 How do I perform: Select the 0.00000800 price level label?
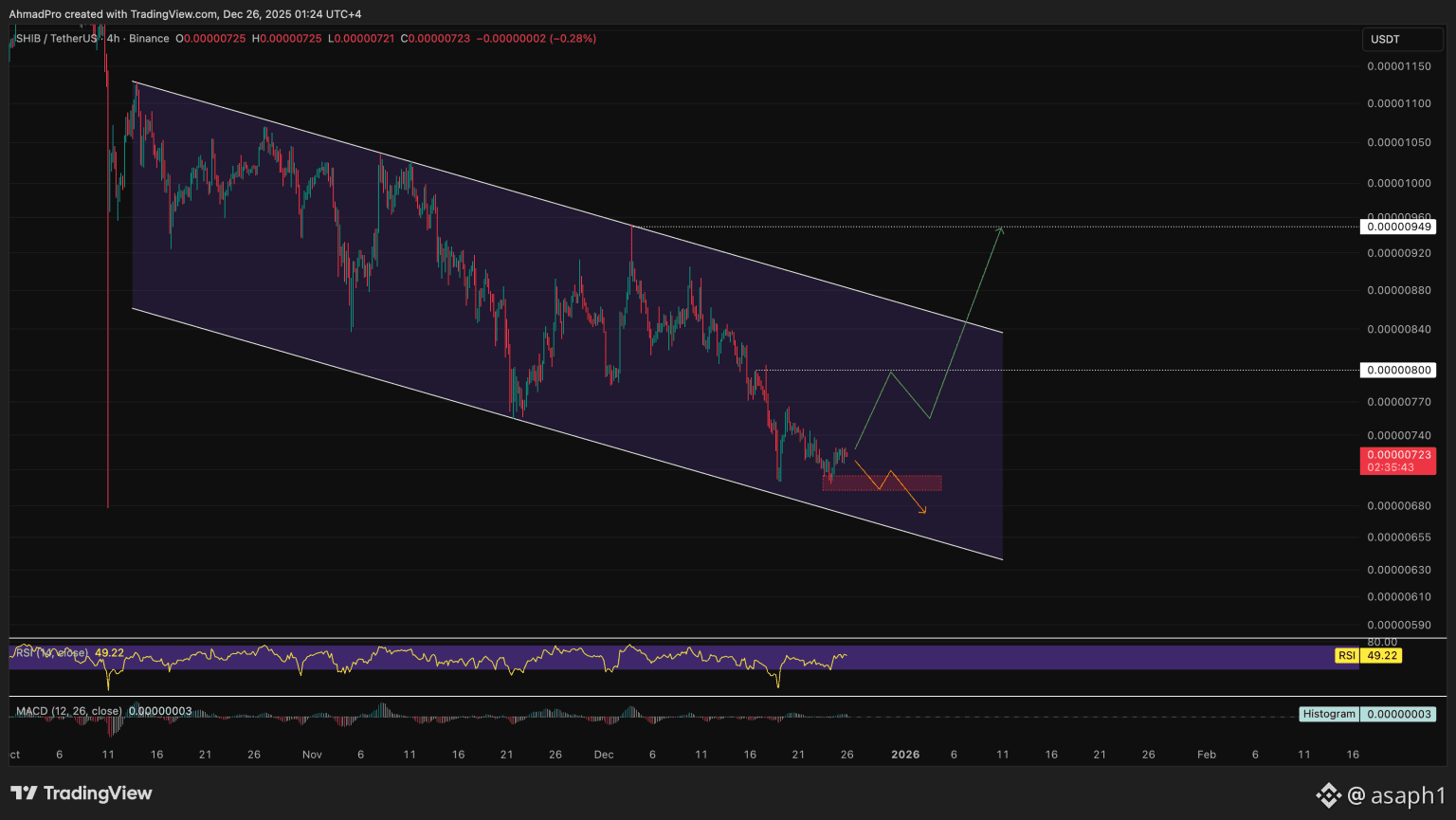1398,370
